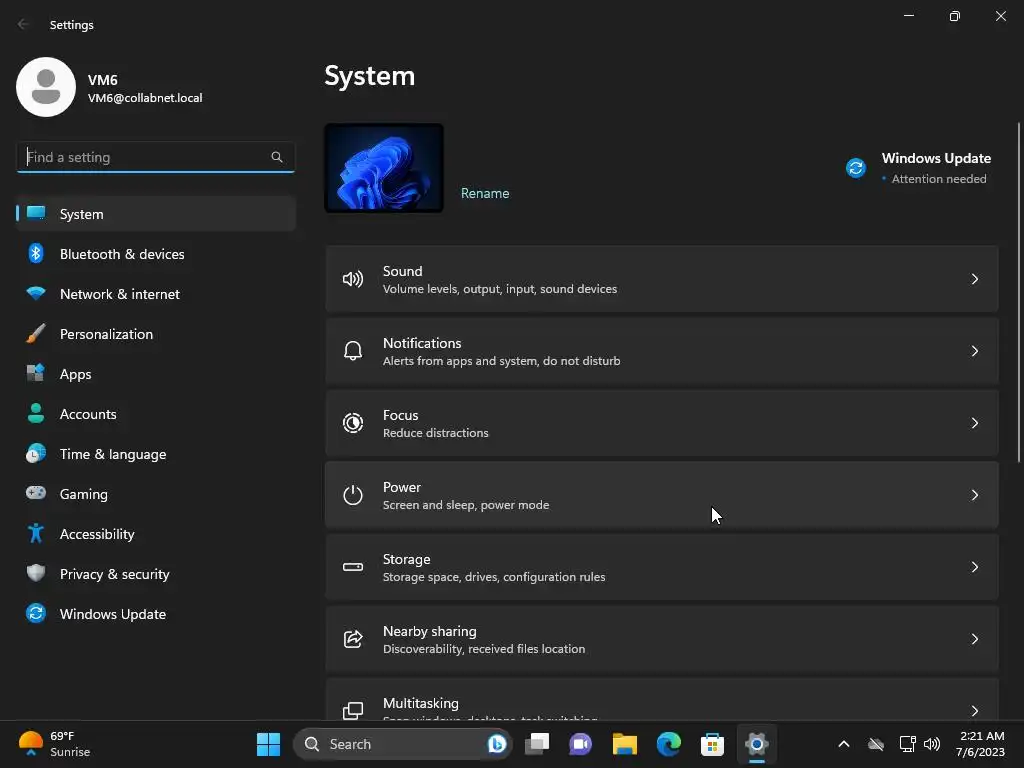
Task: Click the Settings gear in taskbar
Action: point(756,744)
